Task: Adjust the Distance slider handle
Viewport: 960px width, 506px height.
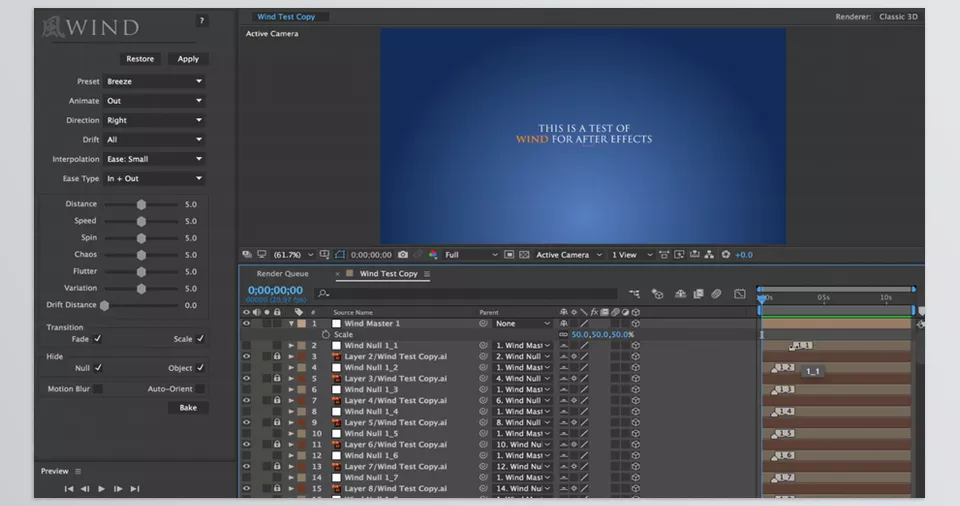Action: coord(141,205)
